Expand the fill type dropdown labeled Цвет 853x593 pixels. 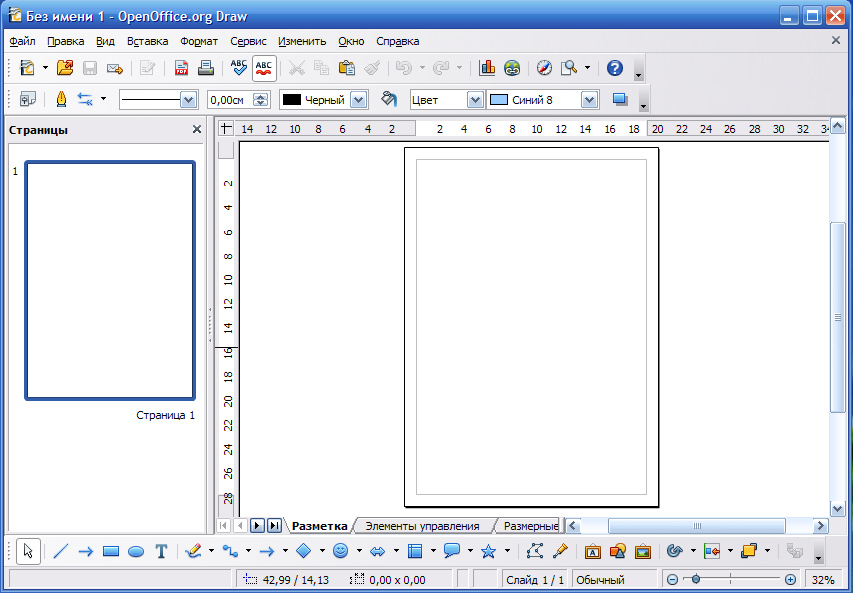click(475, 100)
